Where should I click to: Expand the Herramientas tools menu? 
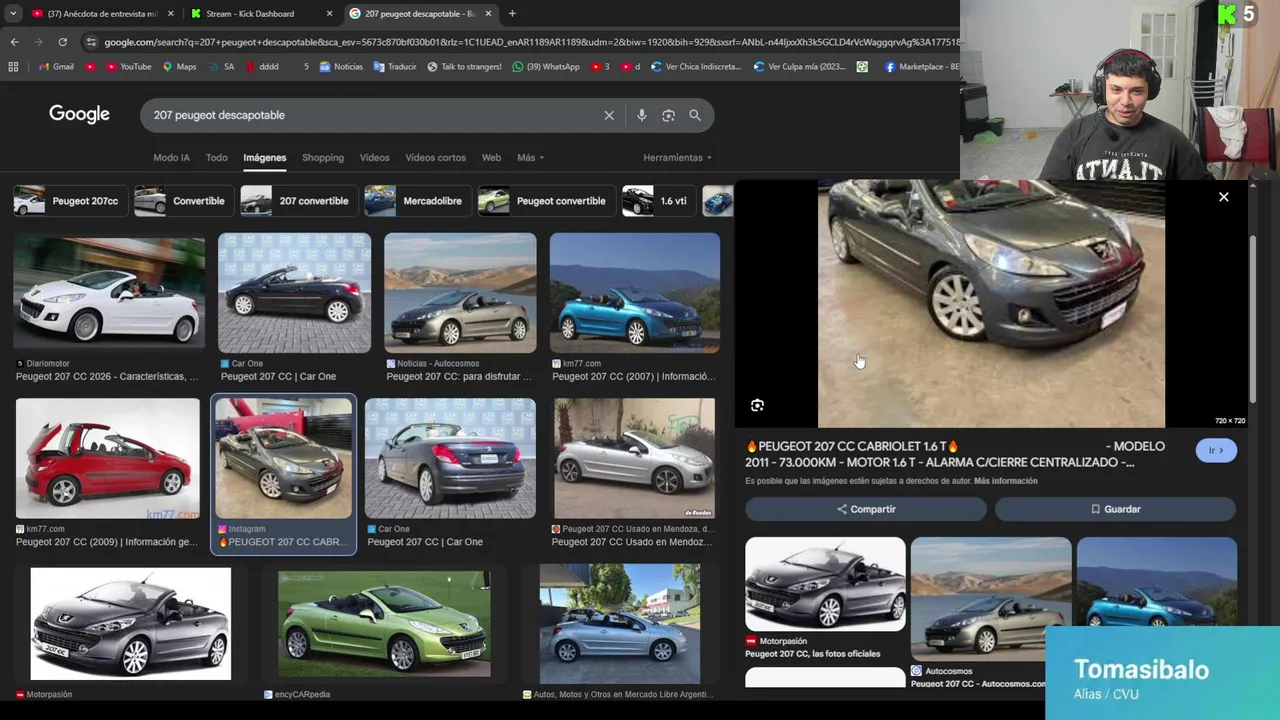[677, 158]
